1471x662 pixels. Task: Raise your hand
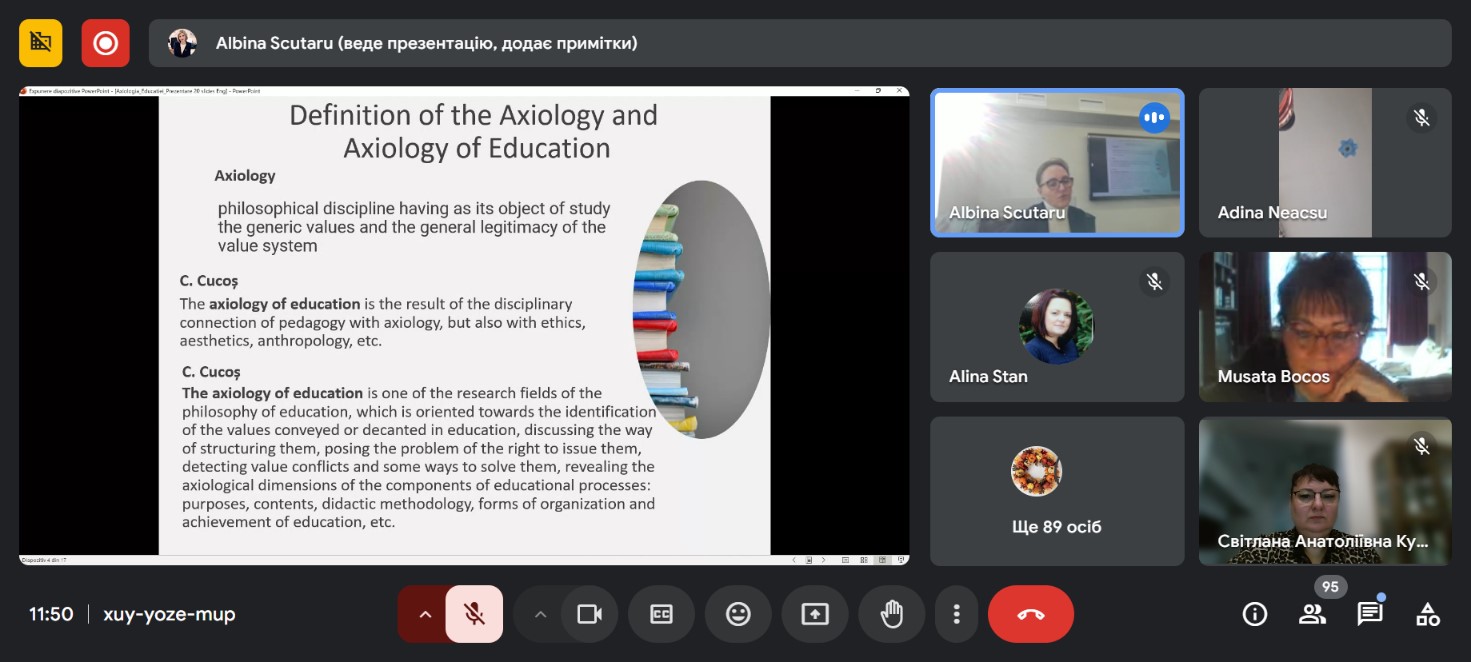click(891, 614)
